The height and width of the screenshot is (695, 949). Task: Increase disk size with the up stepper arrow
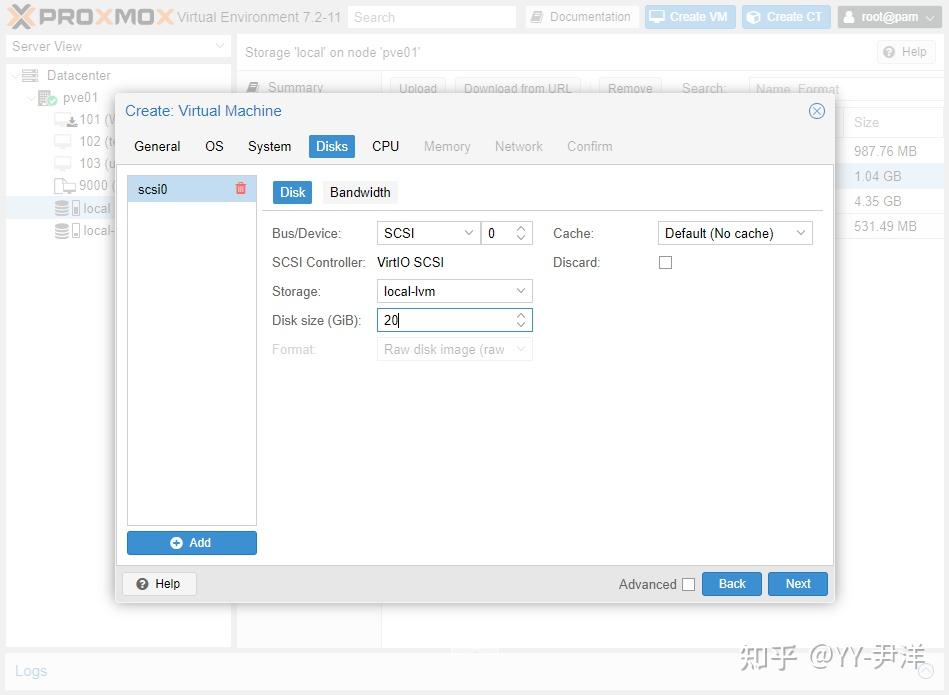[x=521, y=315]
